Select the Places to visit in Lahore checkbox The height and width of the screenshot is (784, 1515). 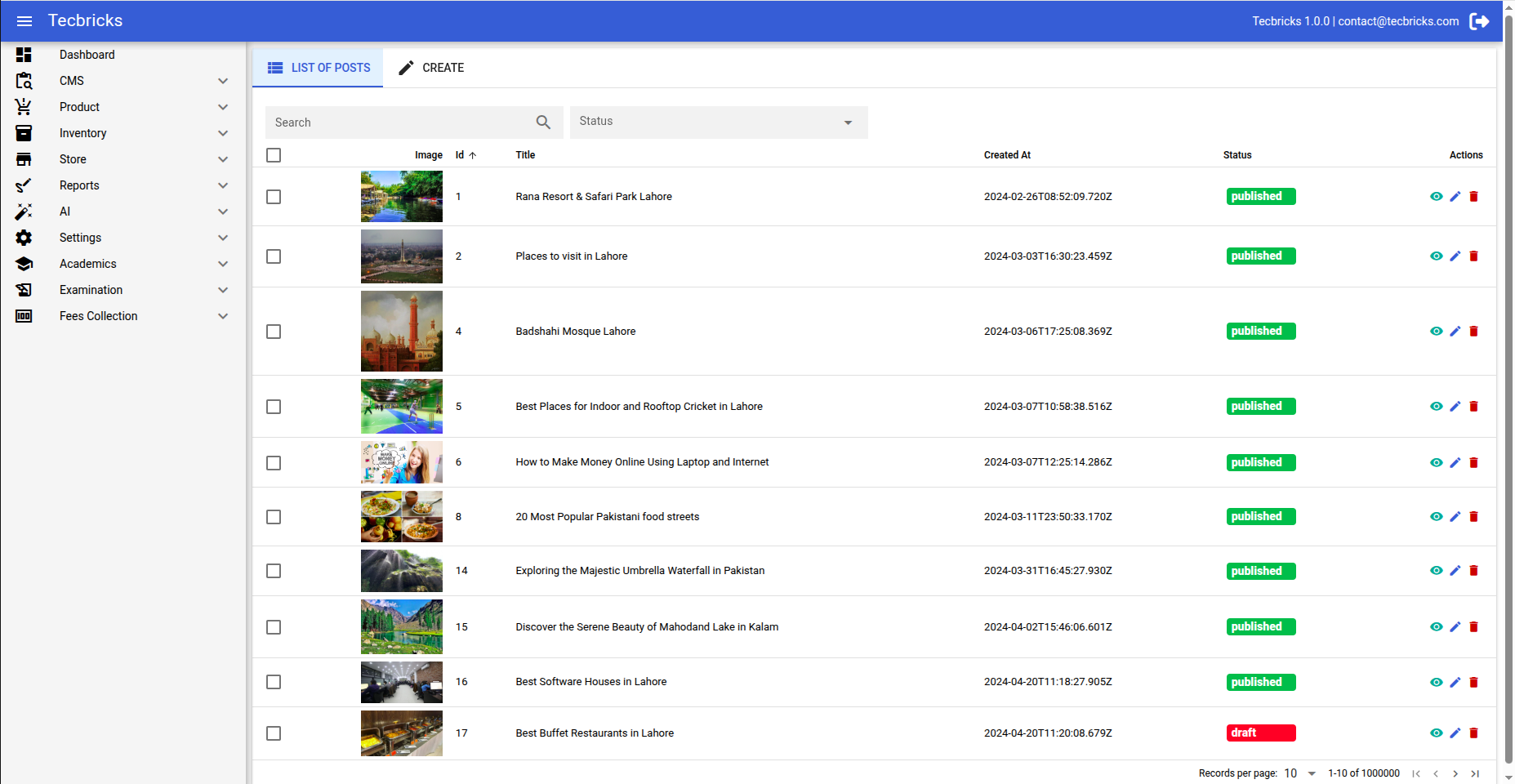[x=274, y=256]
